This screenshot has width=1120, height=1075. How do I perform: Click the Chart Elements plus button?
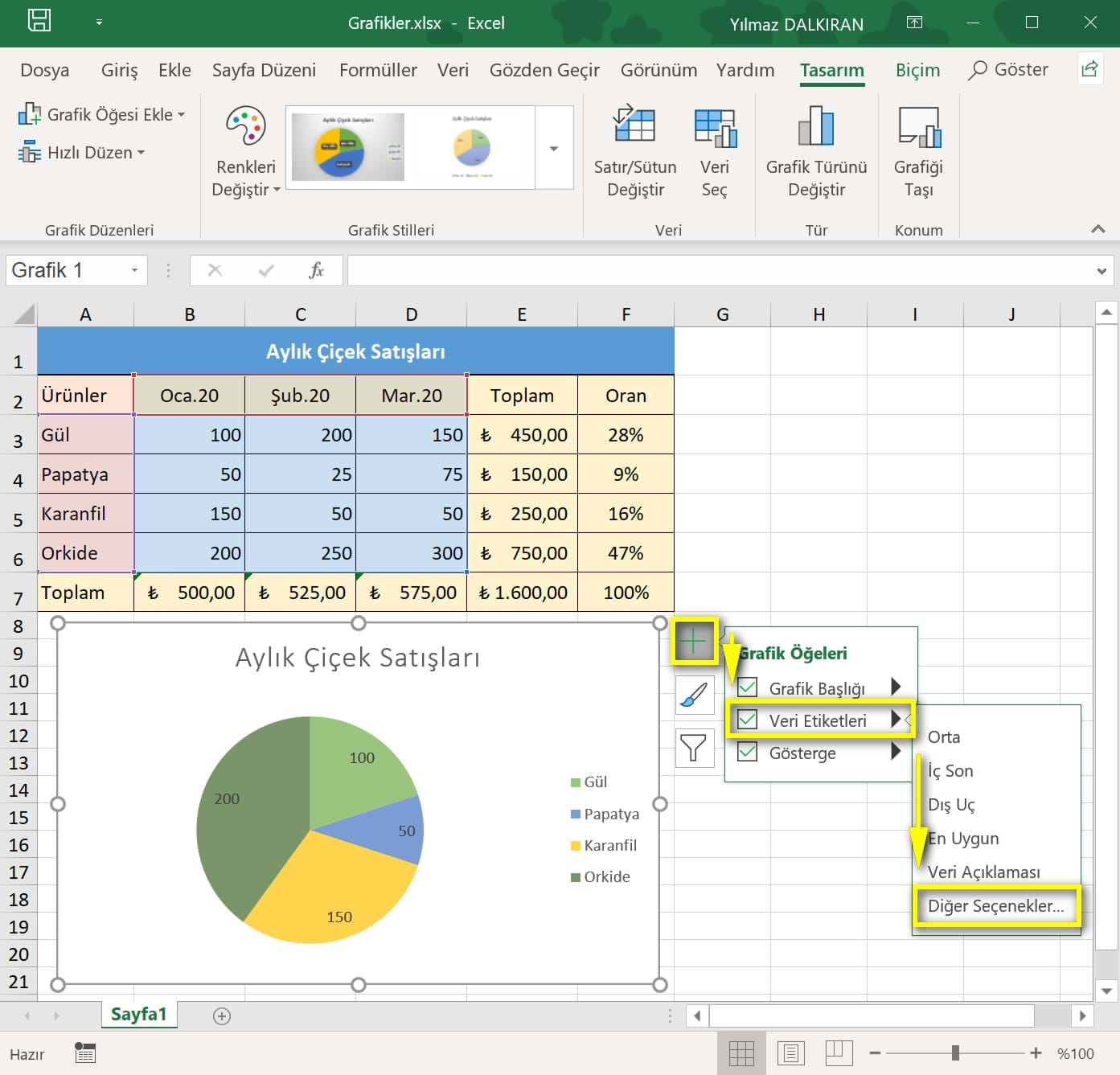tap(693, 641)
